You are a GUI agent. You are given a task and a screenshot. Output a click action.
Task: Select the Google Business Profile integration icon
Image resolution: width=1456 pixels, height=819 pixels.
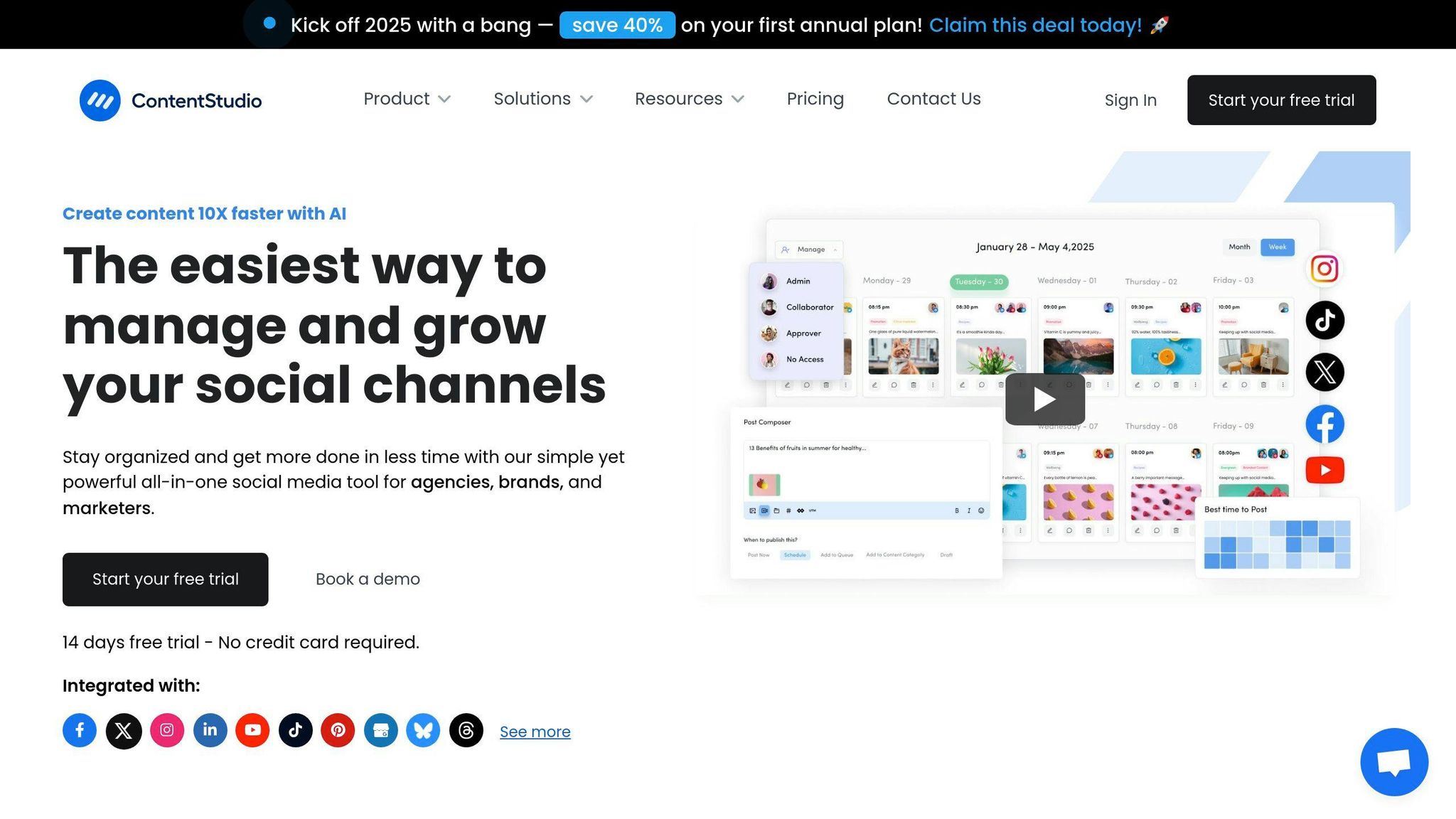click(x=381, y=730)
